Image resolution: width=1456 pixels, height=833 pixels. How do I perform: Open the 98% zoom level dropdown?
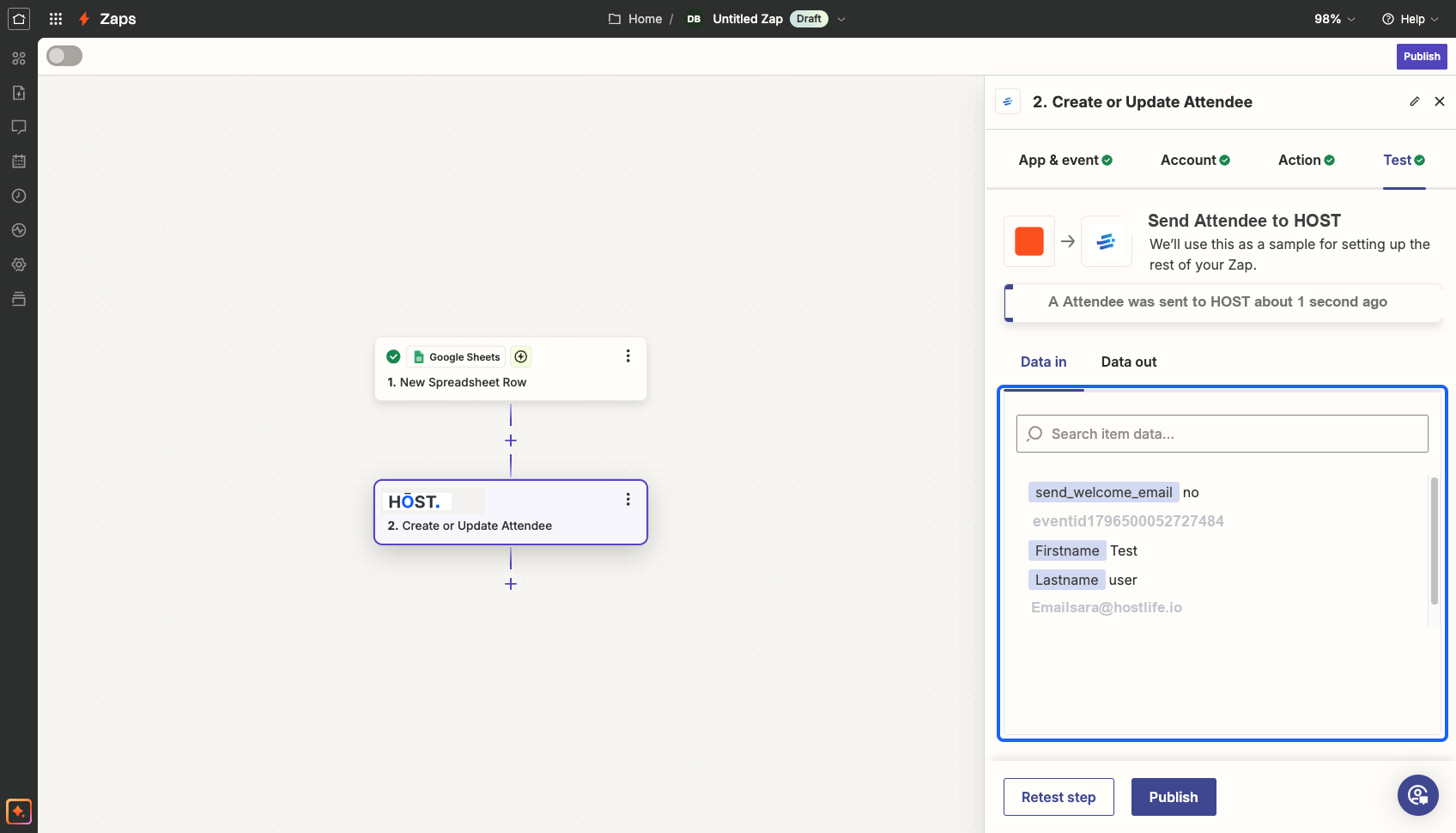[x=1334, y=19]
